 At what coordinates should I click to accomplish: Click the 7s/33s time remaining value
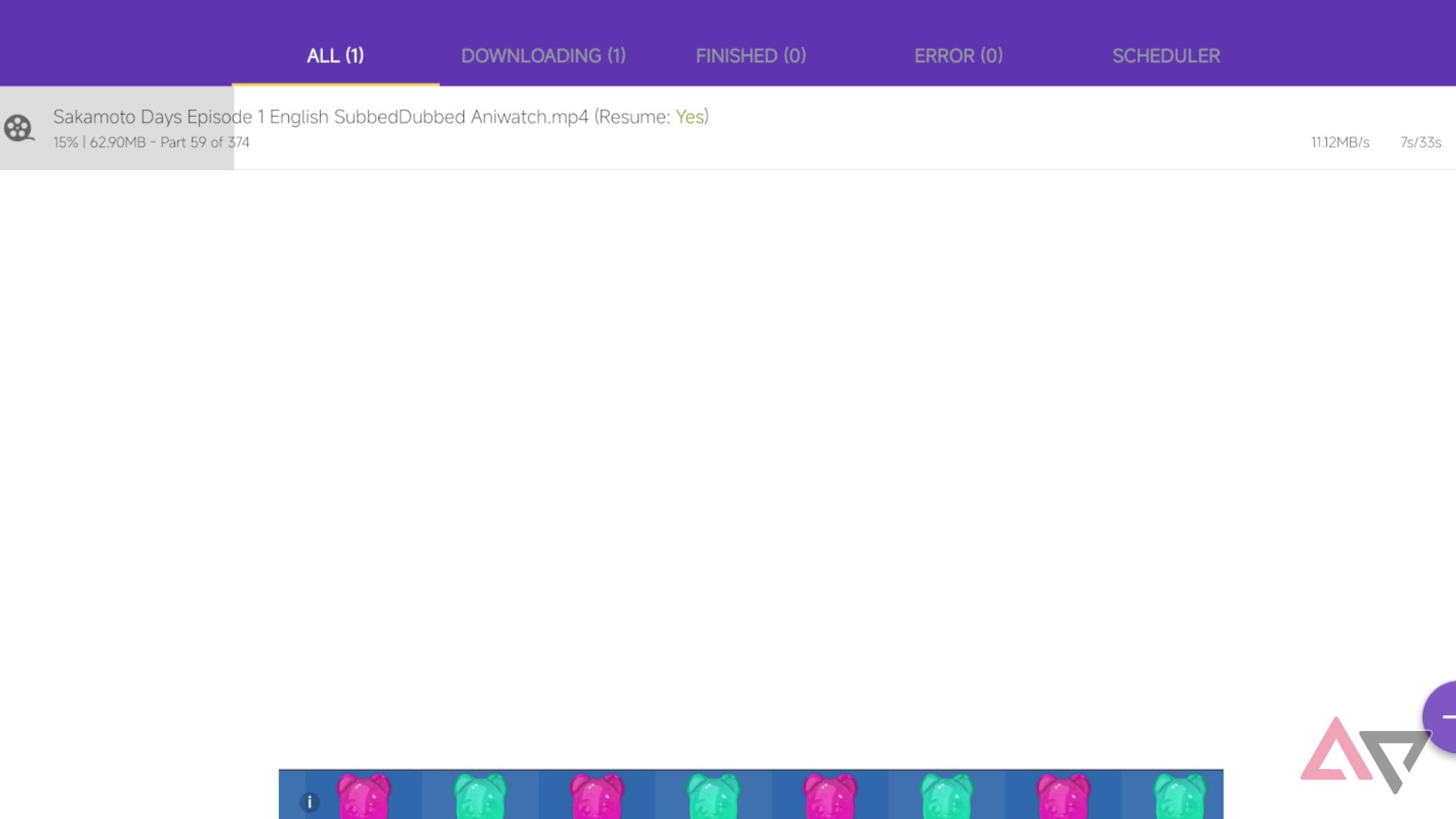[x=1420, y=143]
